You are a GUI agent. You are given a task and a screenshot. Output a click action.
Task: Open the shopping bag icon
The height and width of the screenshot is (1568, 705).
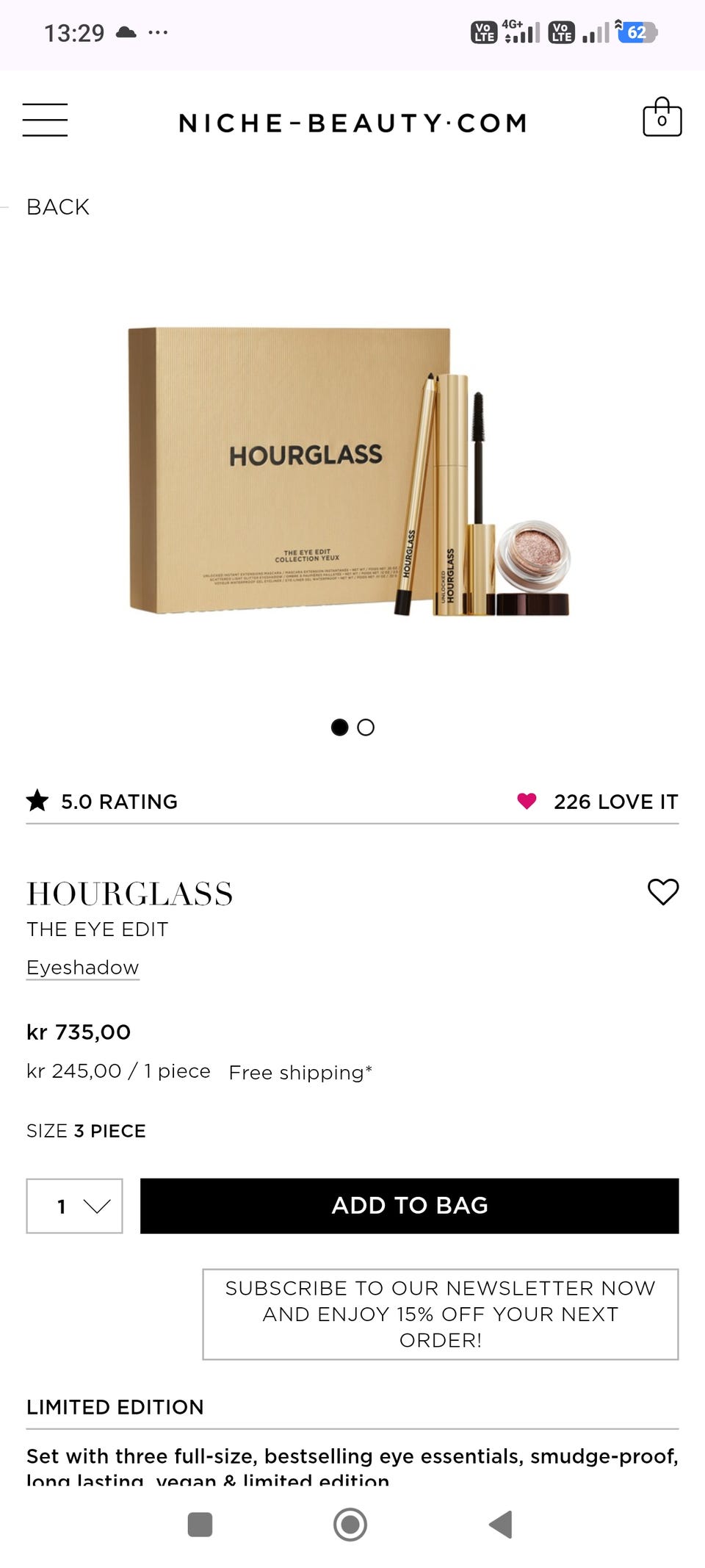[662, 118]
